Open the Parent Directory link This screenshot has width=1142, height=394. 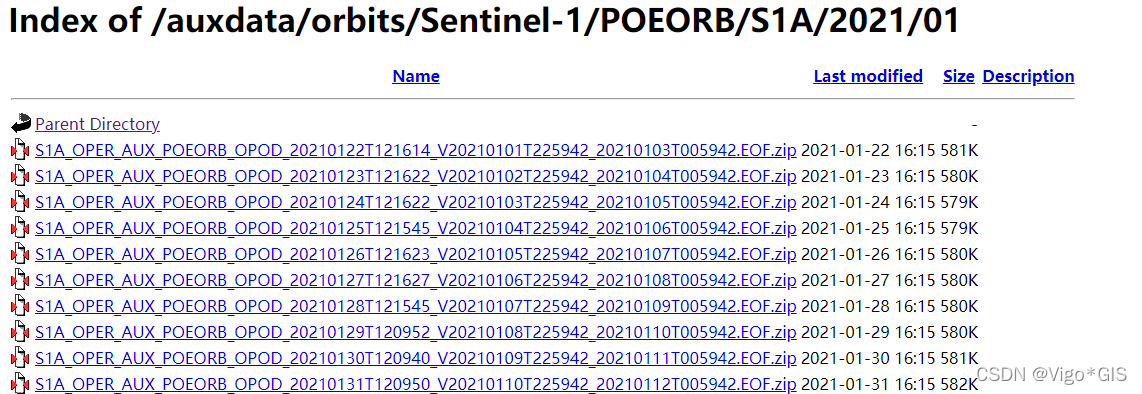coord(98,125)
